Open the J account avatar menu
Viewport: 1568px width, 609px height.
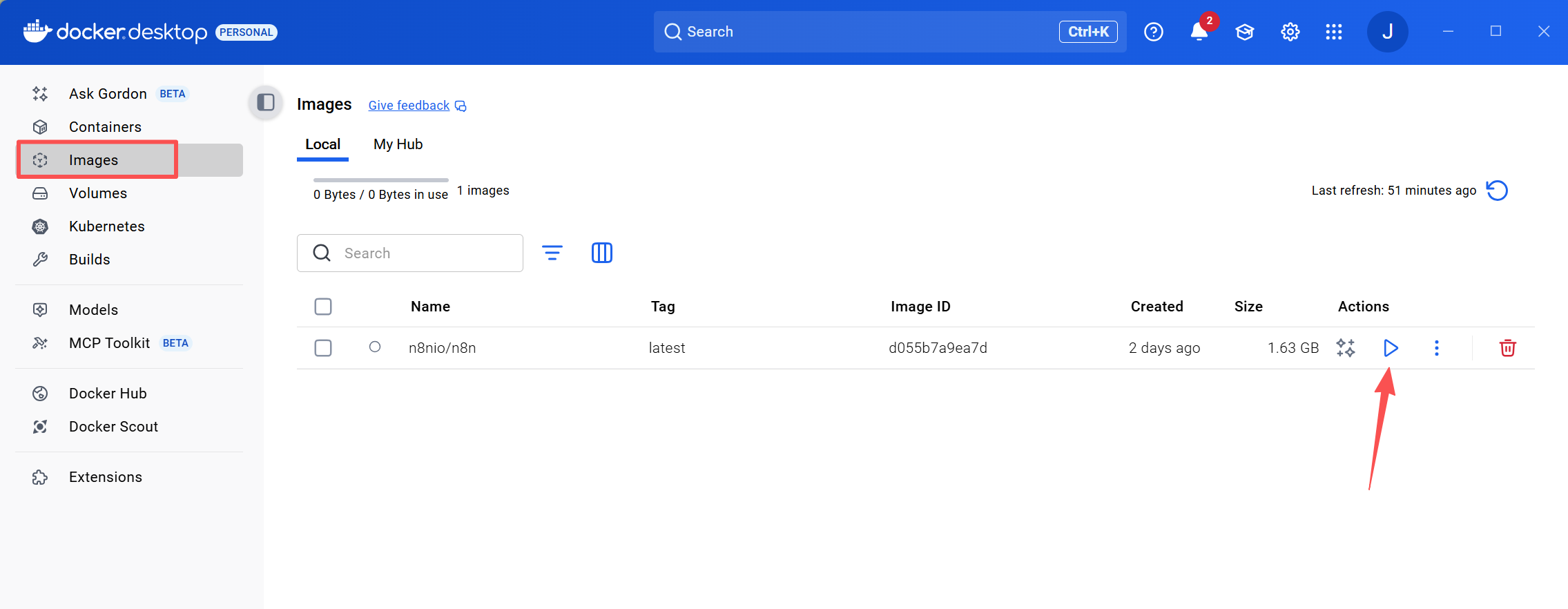(x=1388, y=32)
